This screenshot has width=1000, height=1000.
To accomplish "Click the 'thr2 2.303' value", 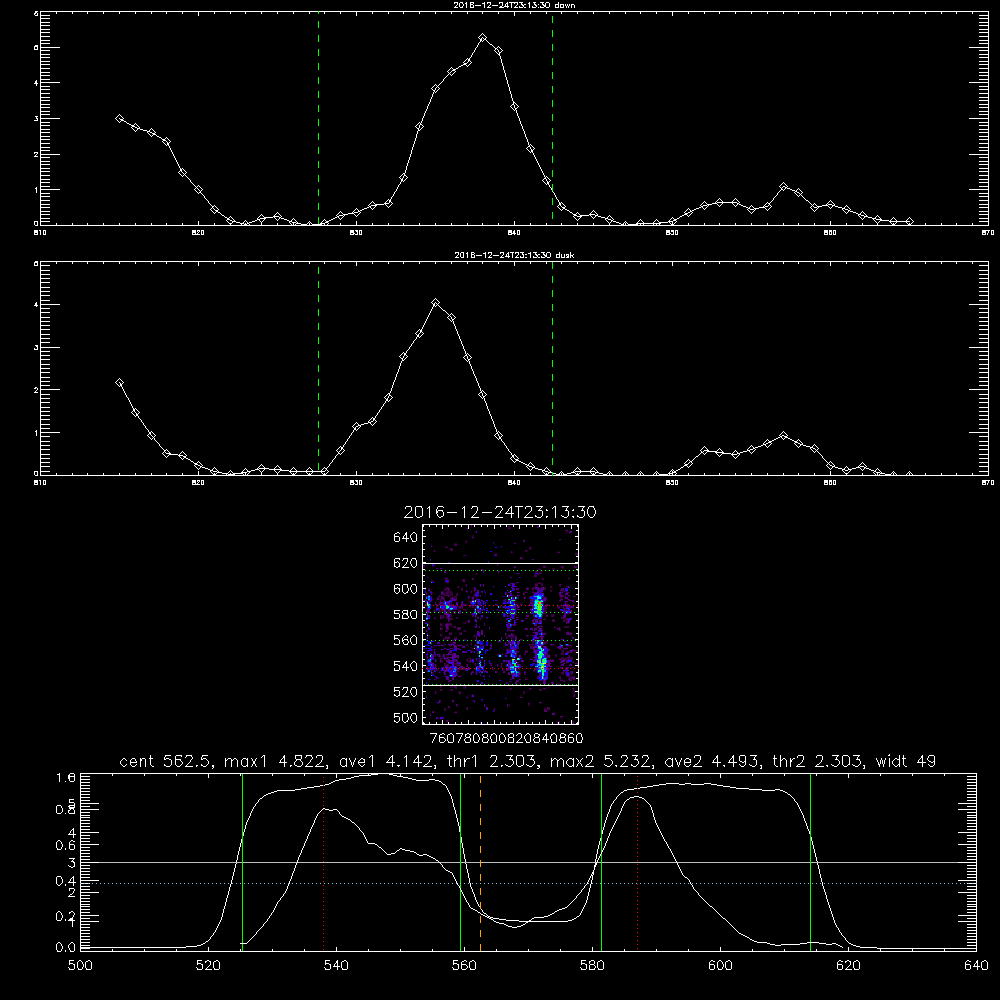I will click(817, 761).
